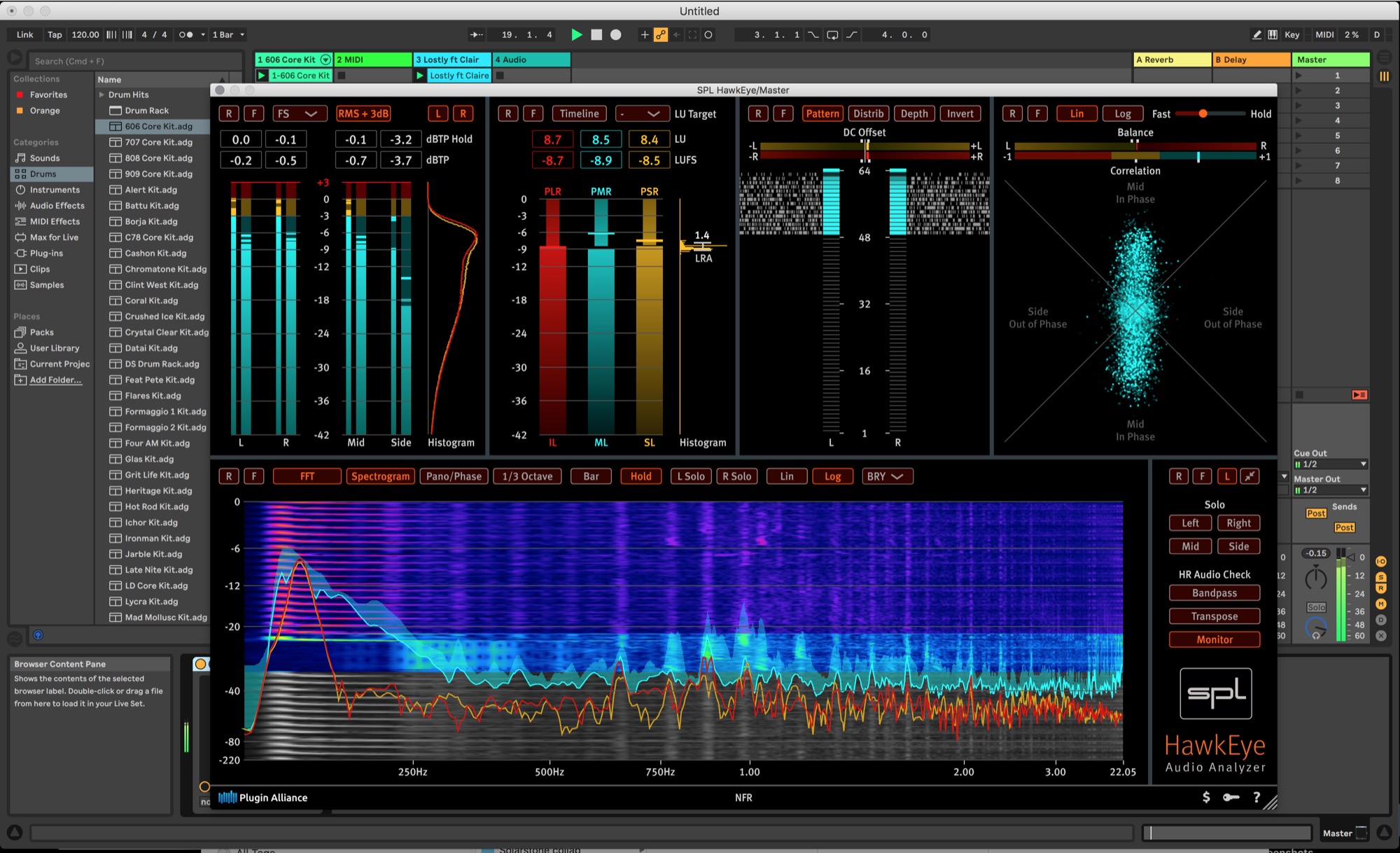
Task: Arm the transport record button
Action: 616,34
